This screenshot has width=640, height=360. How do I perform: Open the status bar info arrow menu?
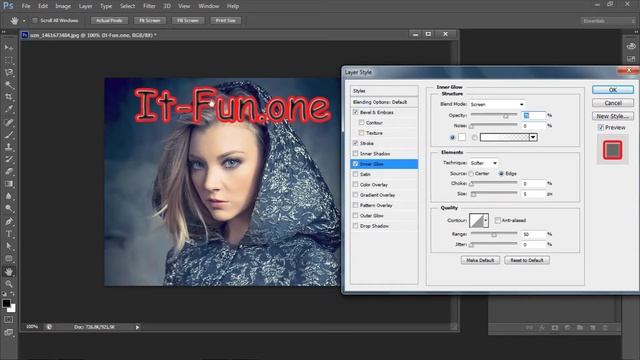138,327
